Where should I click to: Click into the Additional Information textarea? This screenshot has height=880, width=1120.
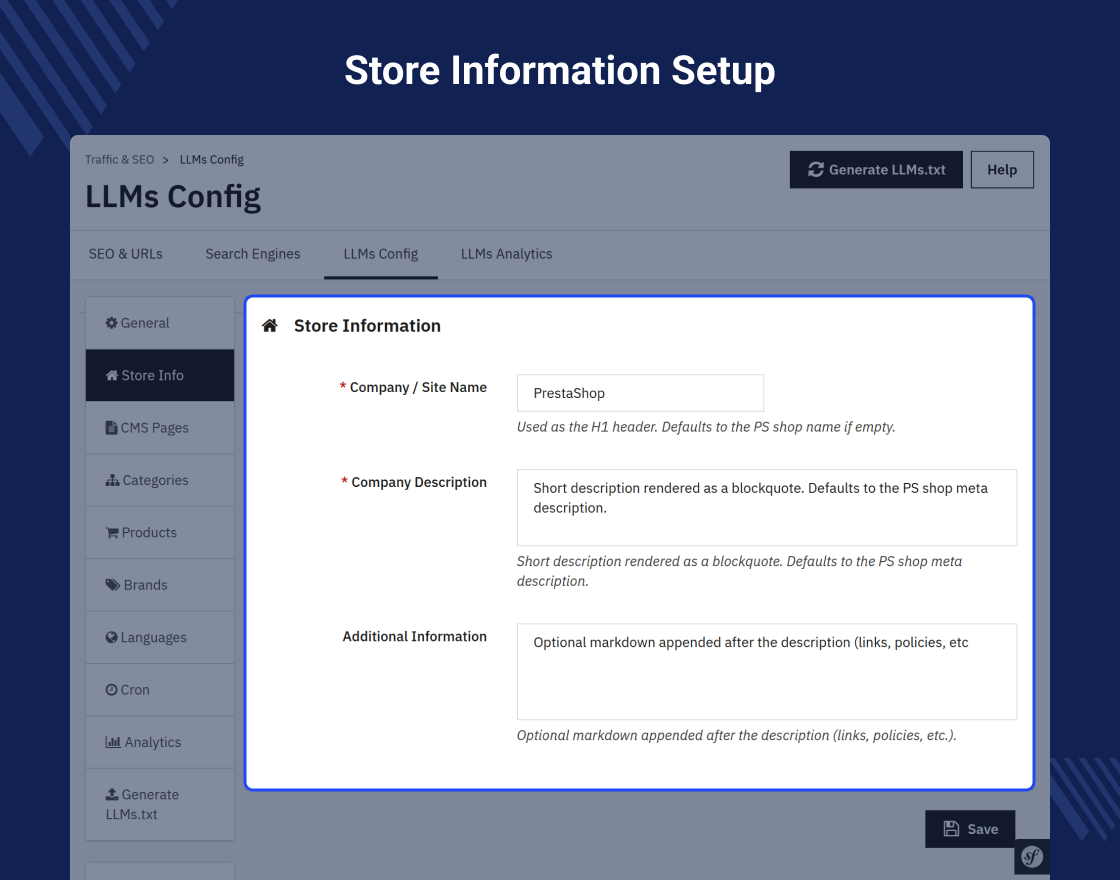pos(766,671)
